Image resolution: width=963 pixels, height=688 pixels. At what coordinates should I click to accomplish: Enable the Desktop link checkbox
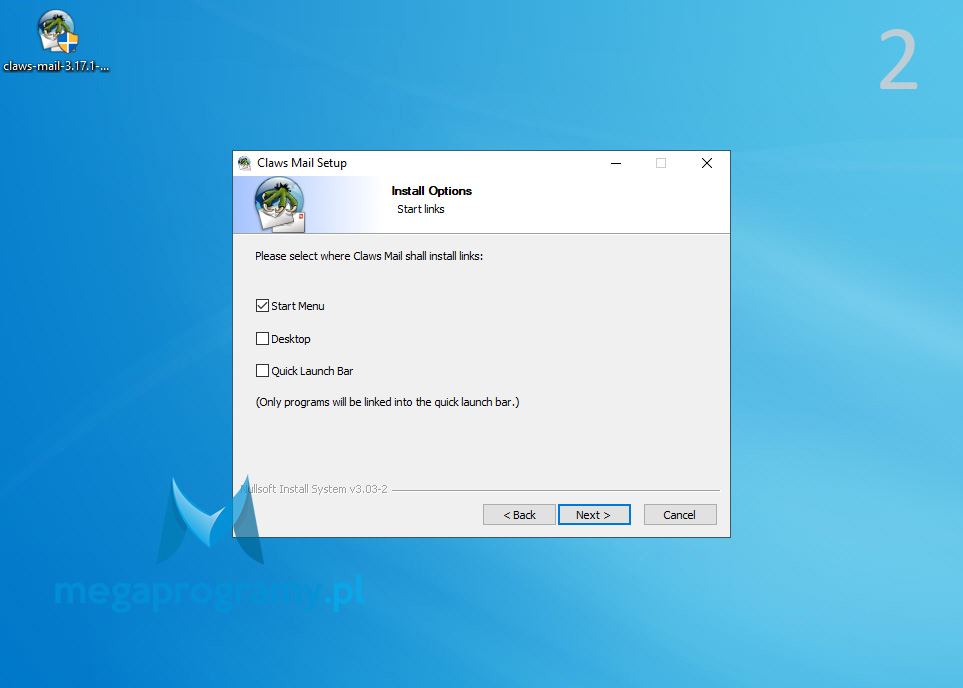pos(262,338)
